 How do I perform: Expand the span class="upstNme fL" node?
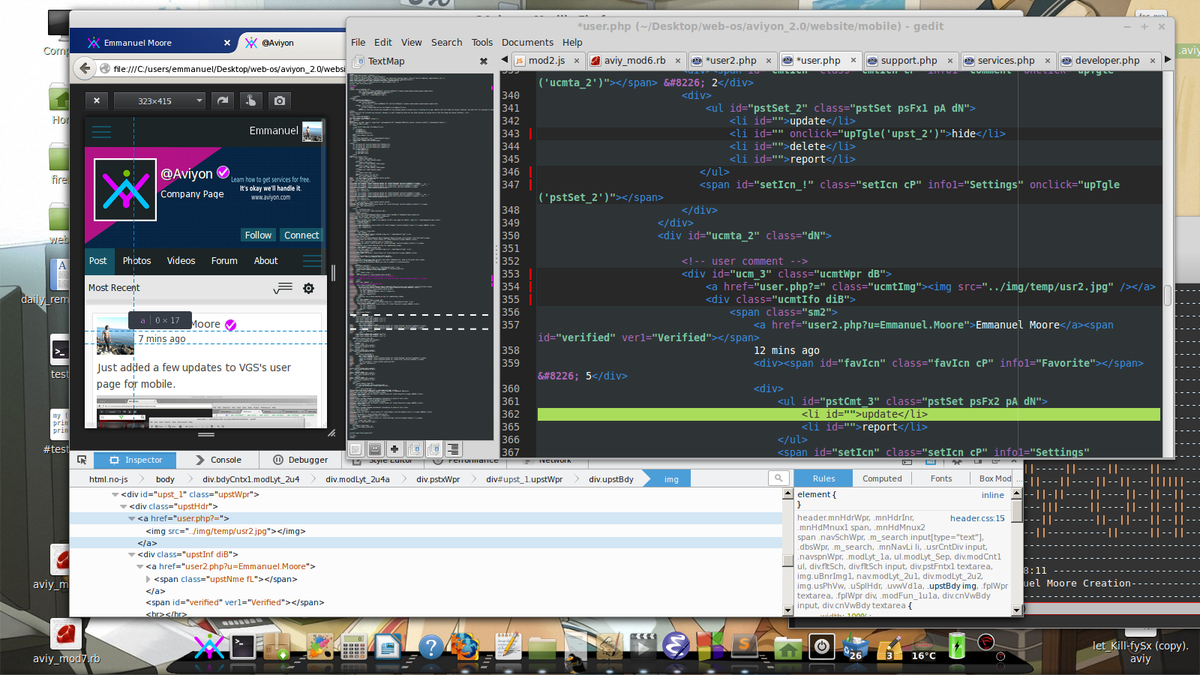coord(148,579)
